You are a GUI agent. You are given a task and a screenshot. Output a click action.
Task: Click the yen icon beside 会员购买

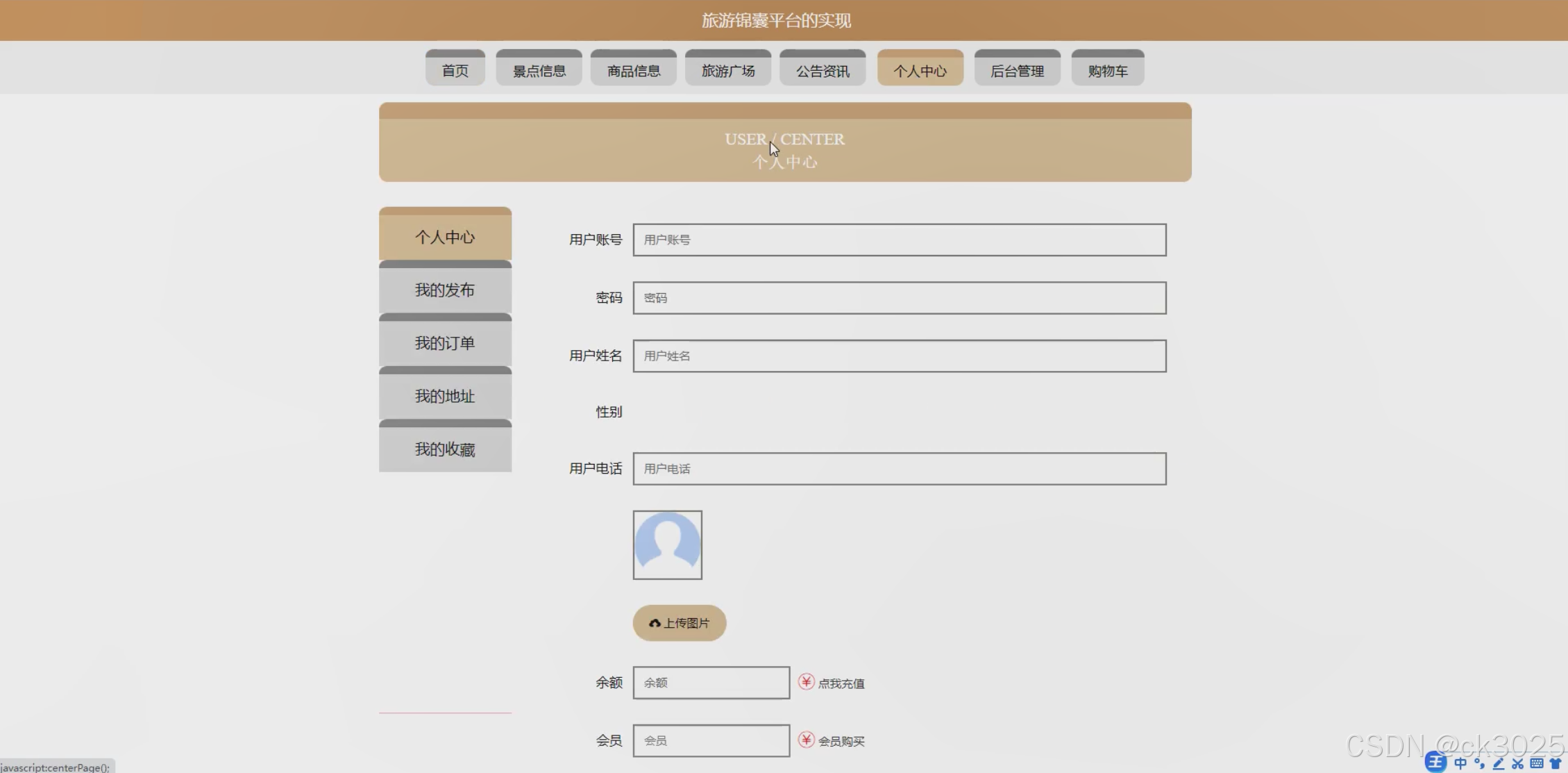806,740
